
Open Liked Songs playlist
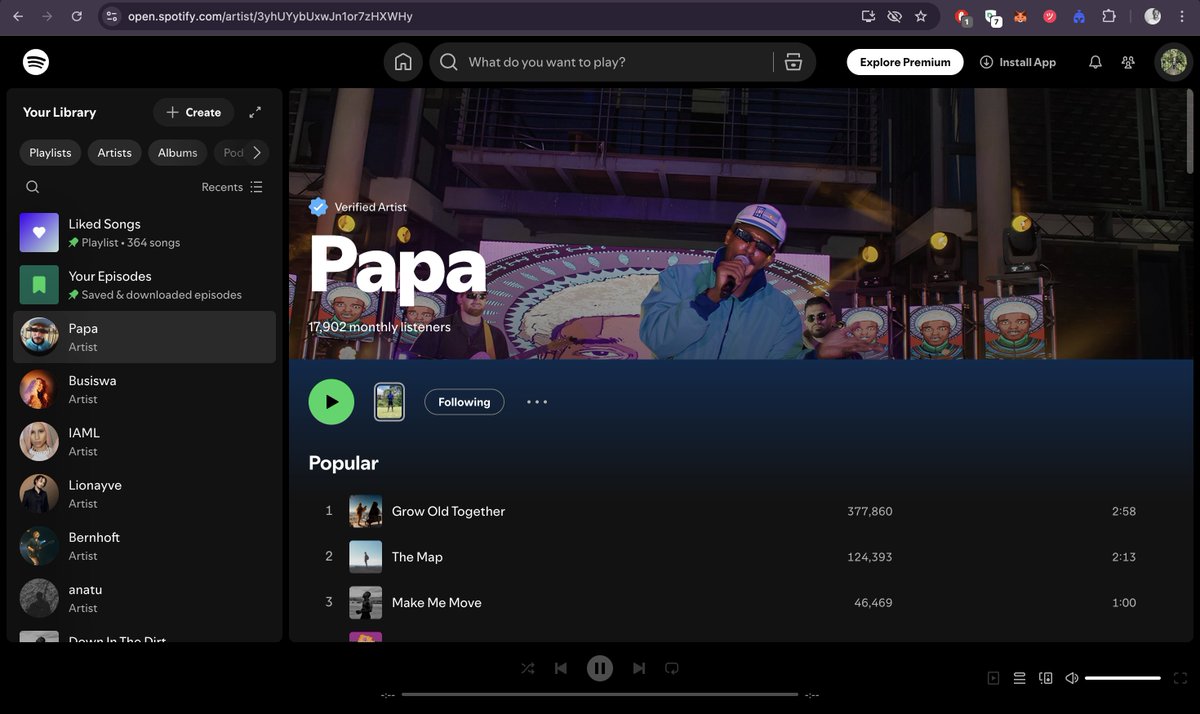[145, 233]
